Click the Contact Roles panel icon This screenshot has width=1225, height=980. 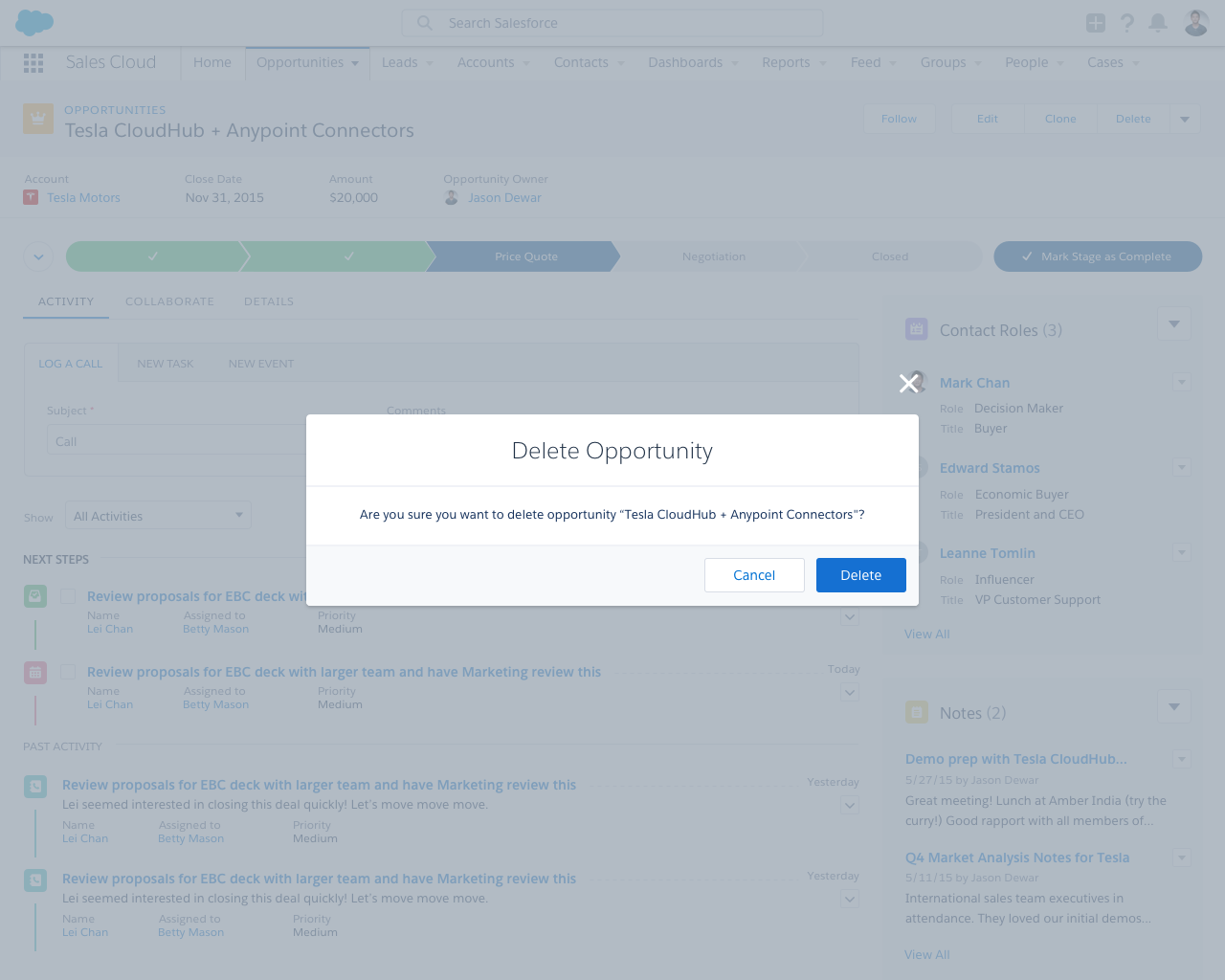(916, 328)
